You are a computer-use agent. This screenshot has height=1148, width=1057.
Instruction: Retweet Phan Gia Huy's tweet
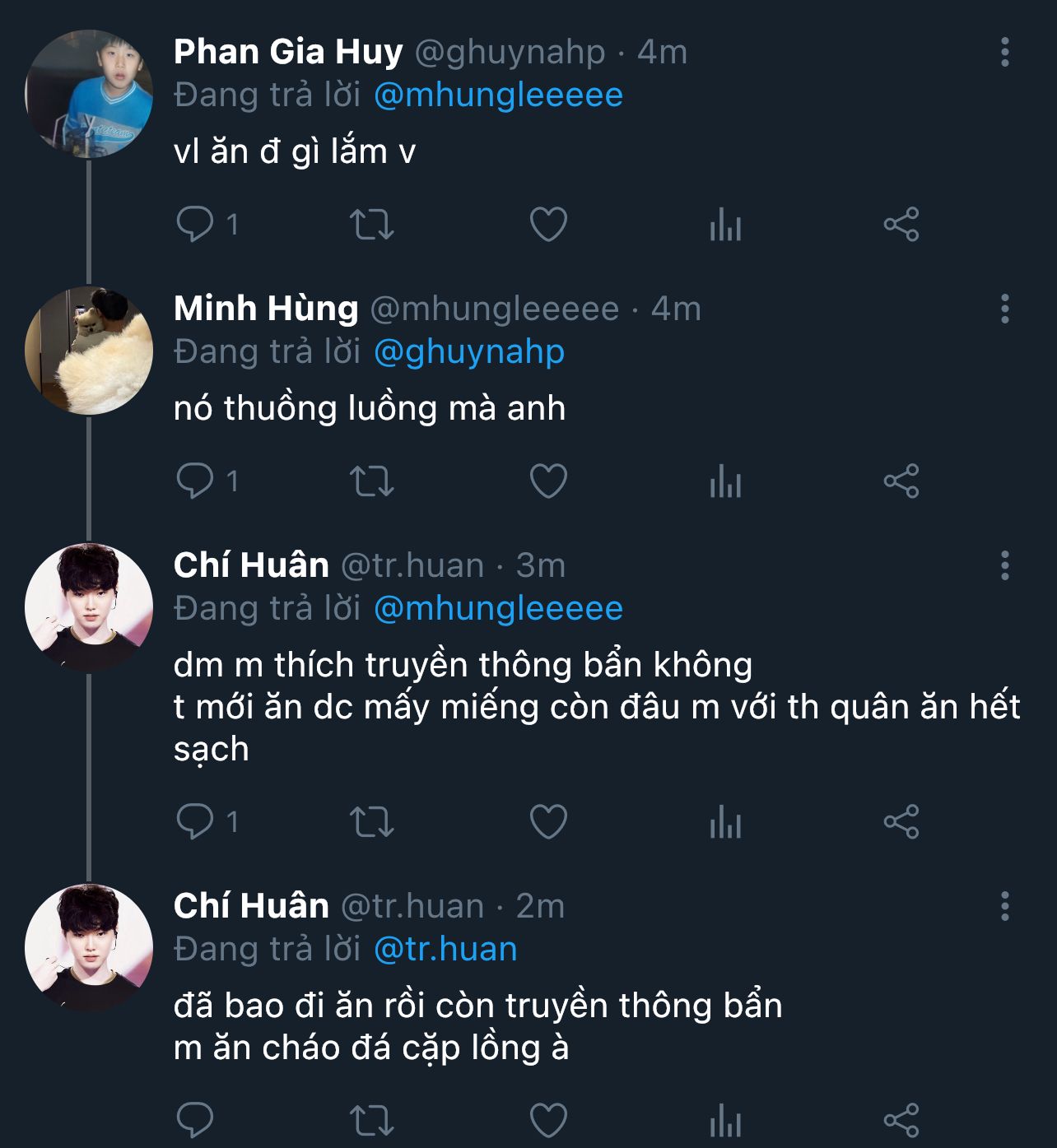pos(372,224)
